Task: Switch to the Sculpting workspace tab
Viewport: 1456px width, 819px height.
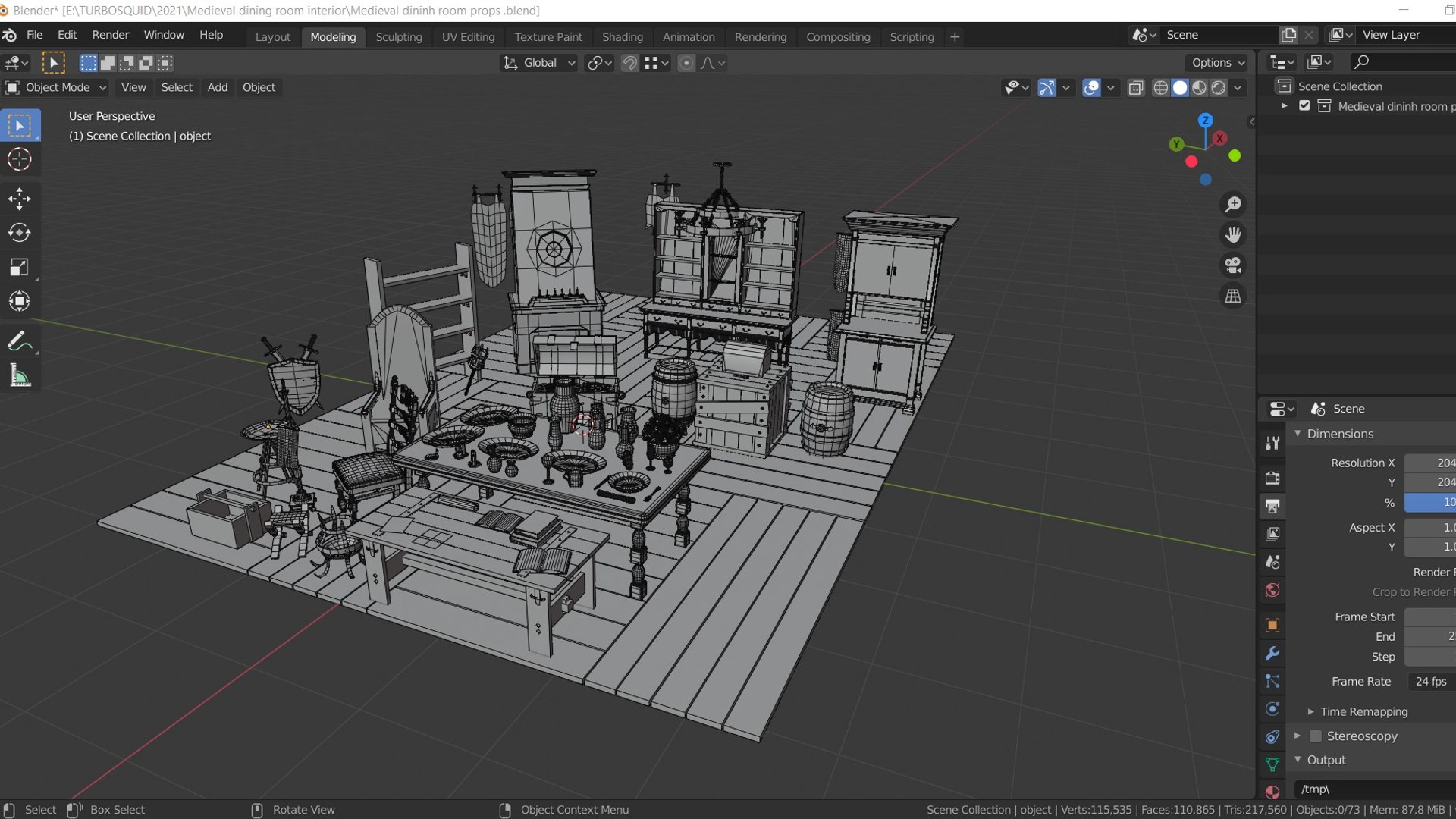Action: 398,36
